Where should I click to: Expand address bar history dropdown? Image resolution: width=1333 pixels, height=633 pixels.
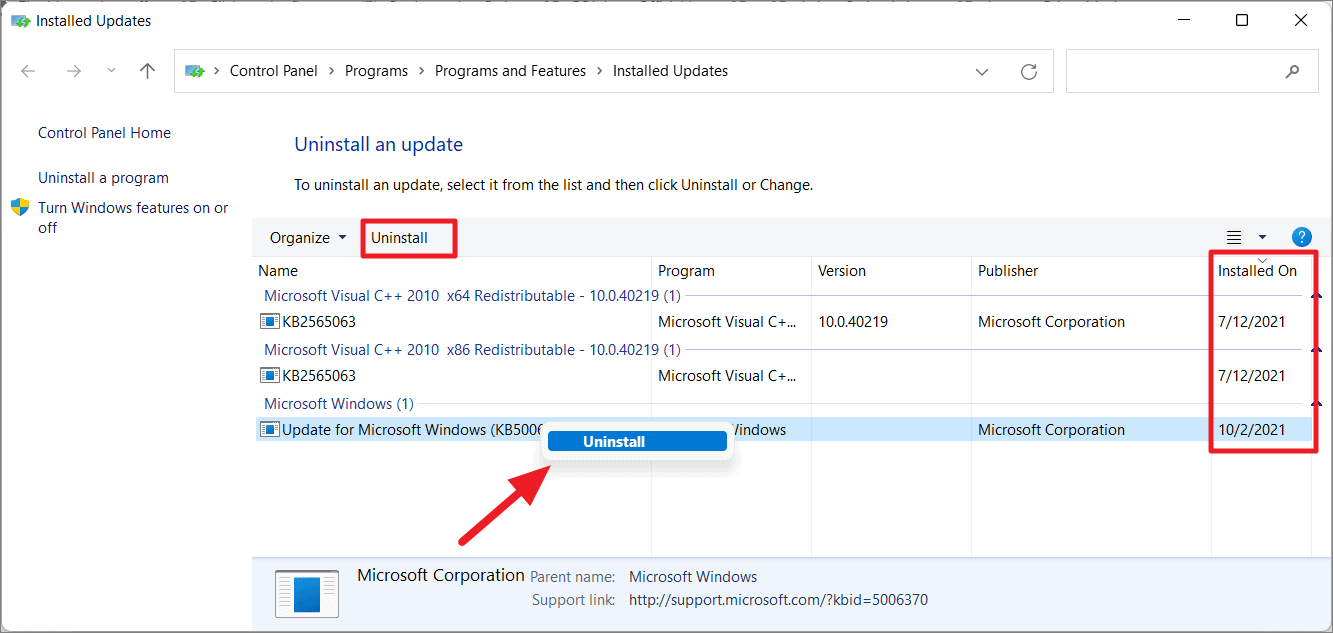click(x=983, y=71)
